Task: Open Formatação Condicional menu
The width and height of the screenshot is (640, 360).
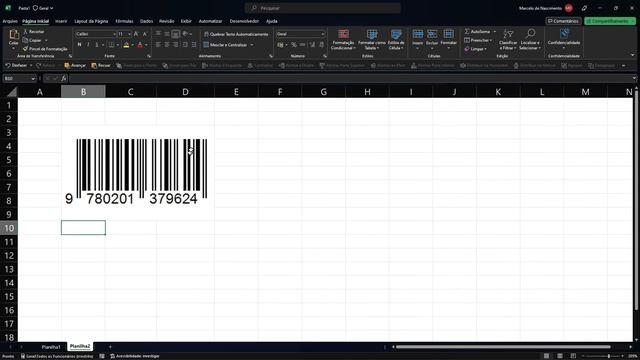Action: point(343,40)
